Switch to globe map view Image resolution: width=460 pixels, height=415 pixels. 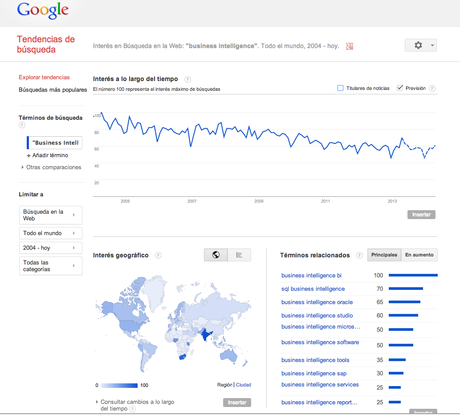[216, 255]
